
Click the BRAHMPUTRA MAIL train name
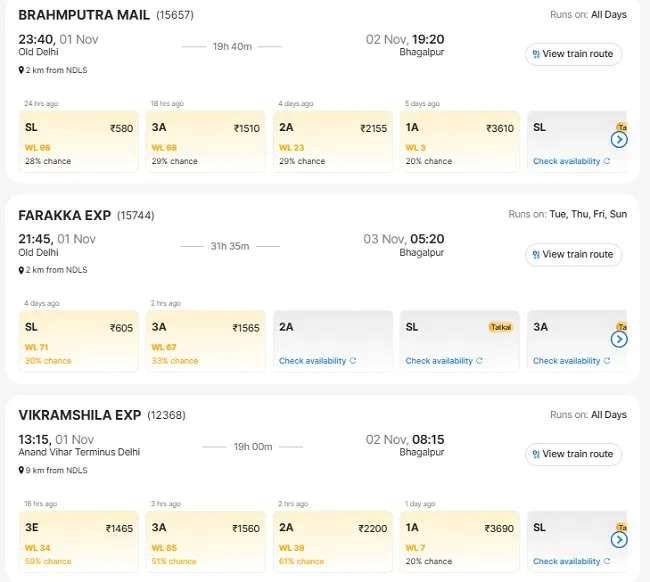(x=84, y=15)
